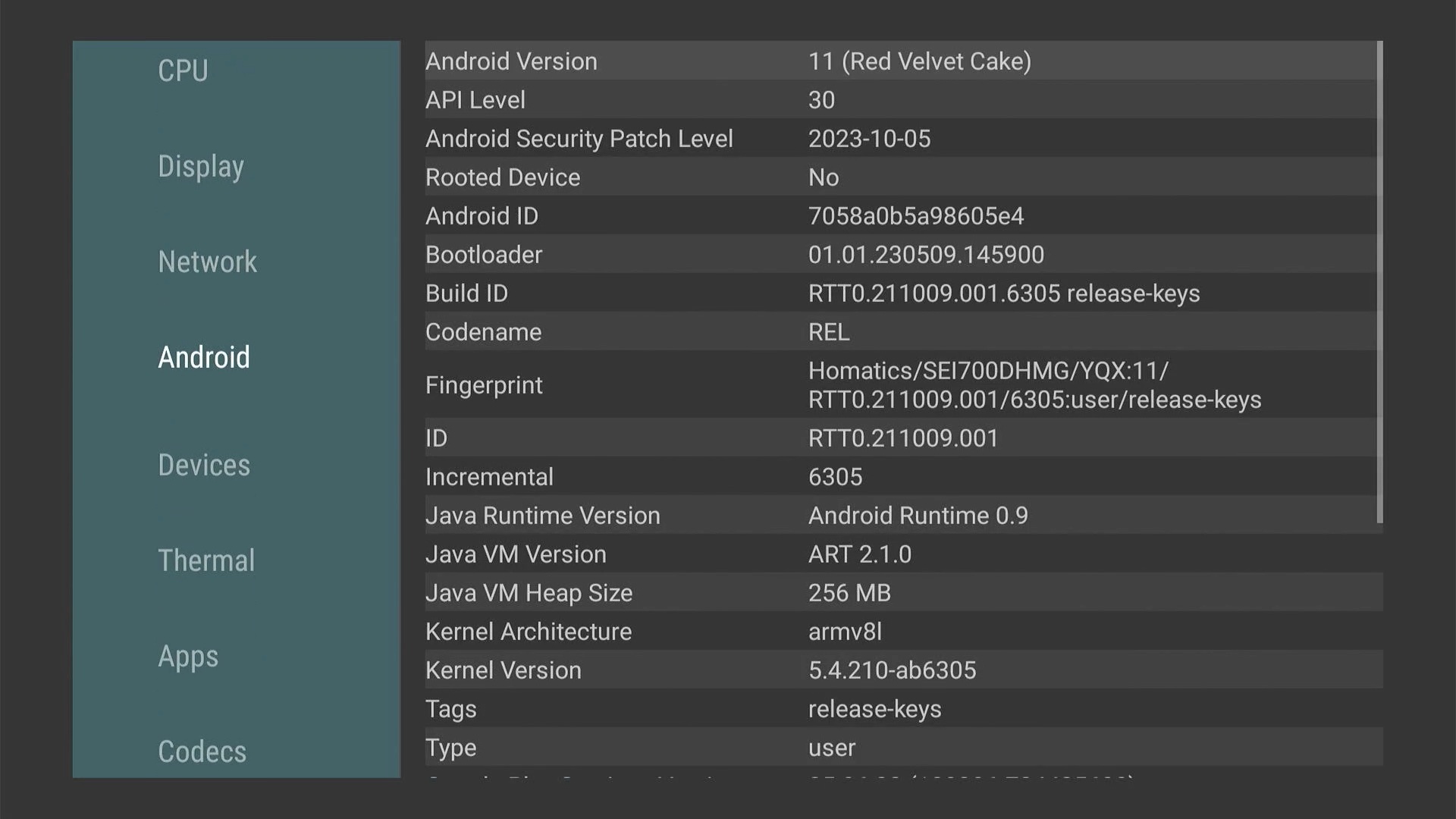Select the Fingerprint label
This screenshot has width=1456, height=819.
click(x=484, y=385)
